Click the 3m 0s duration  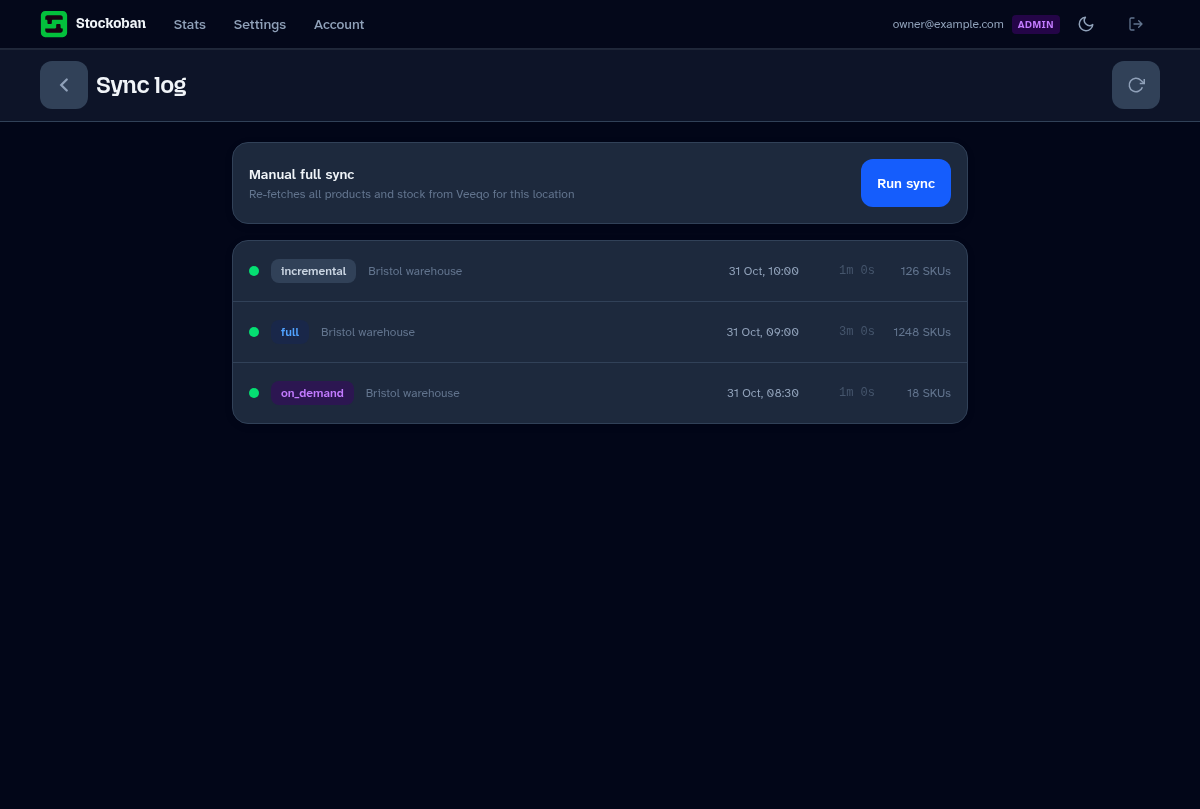click(x=857, y=332)
